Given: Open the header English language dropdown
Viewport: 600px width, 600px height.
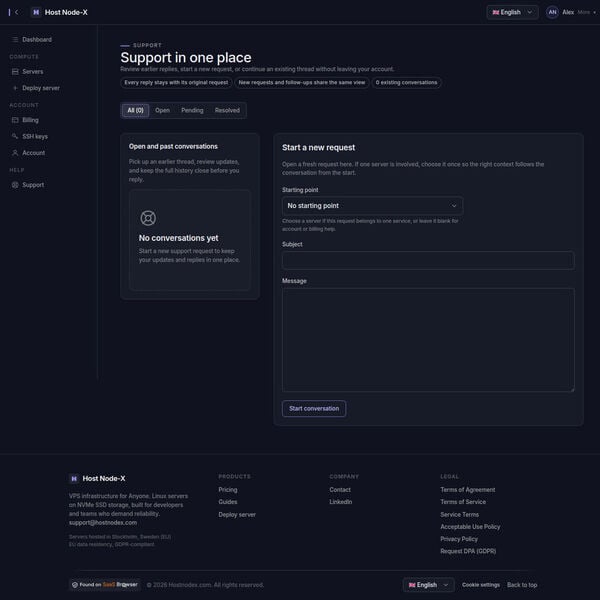Looking at the screenshot, I should (x=512, y=12).
